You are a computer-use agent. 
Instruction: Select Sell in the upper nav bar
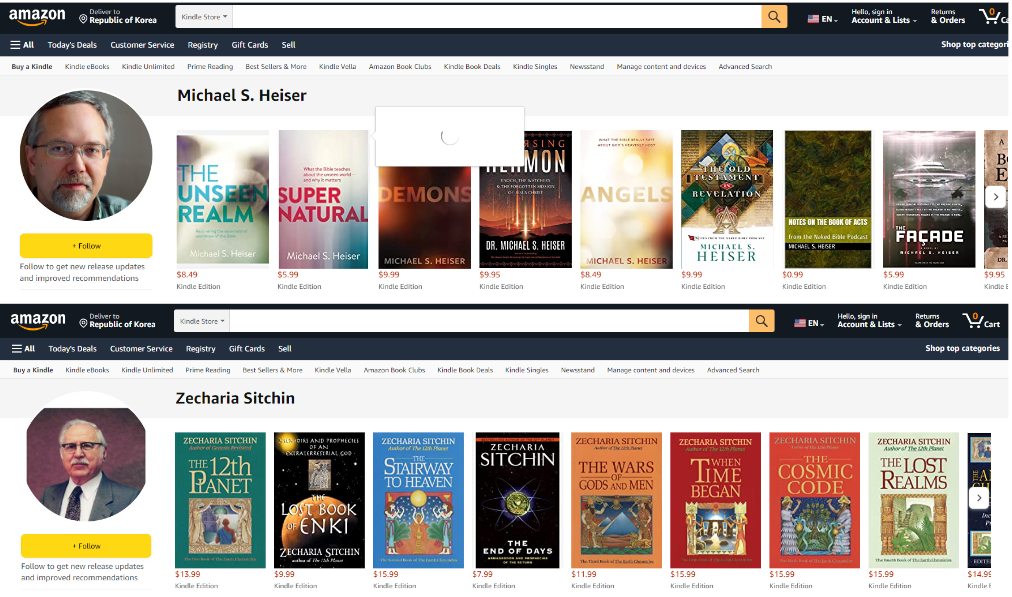288,45
